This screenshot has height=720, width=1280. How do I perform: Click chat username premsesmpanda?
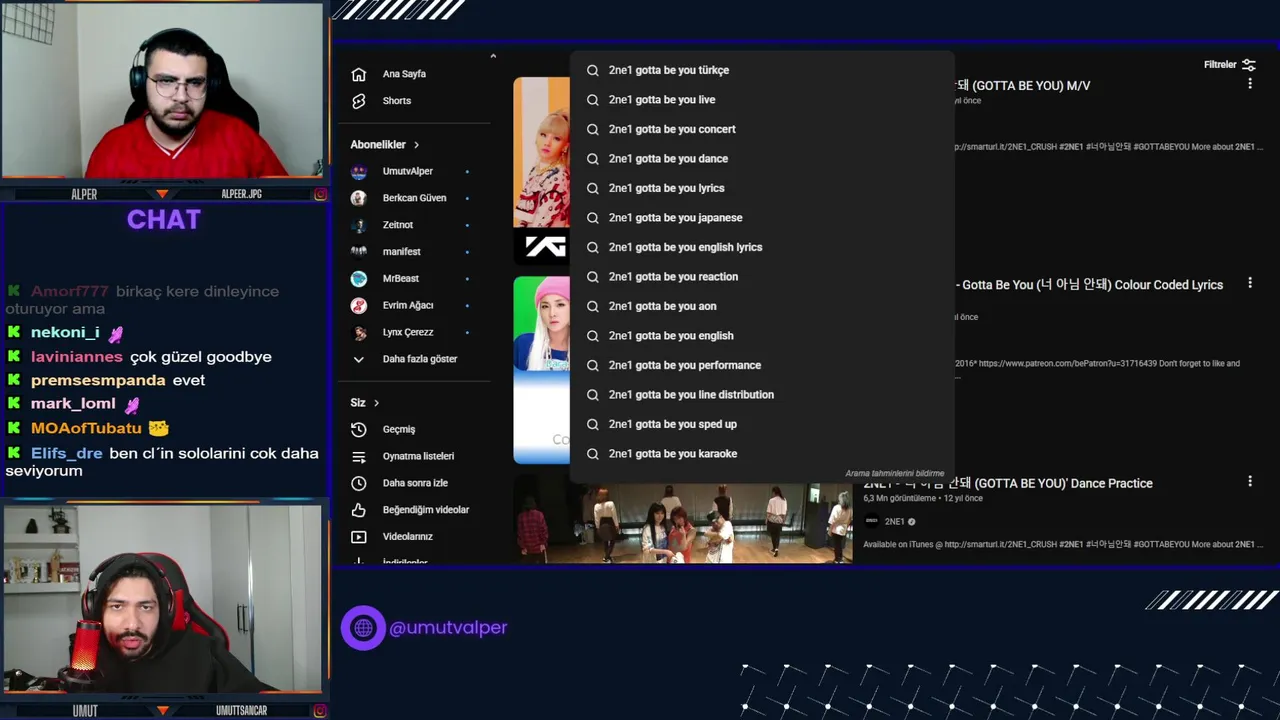[x=98, y=381]
